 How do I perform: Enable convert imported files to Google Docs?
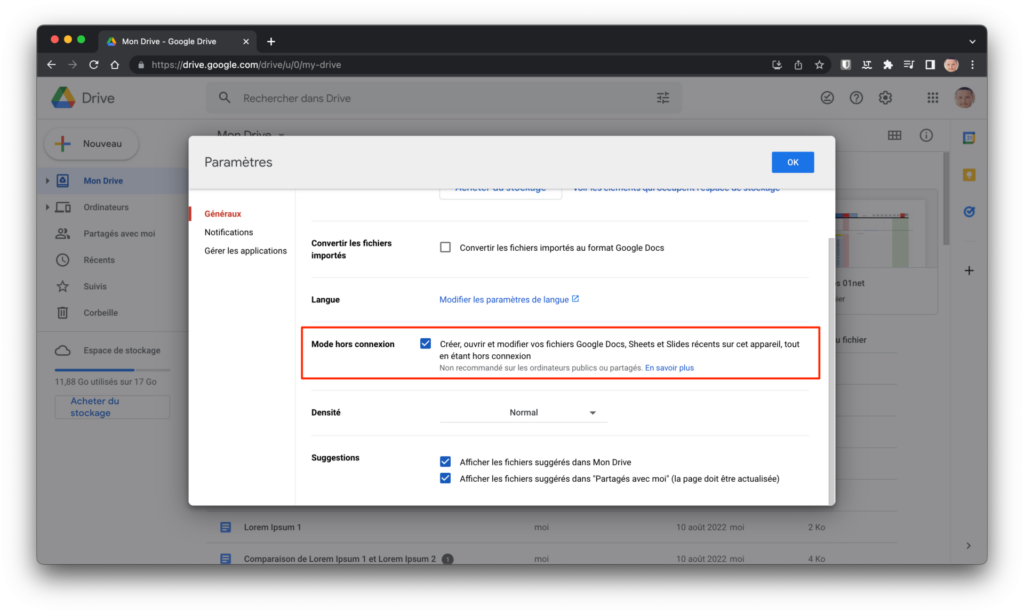pos(446,247)
